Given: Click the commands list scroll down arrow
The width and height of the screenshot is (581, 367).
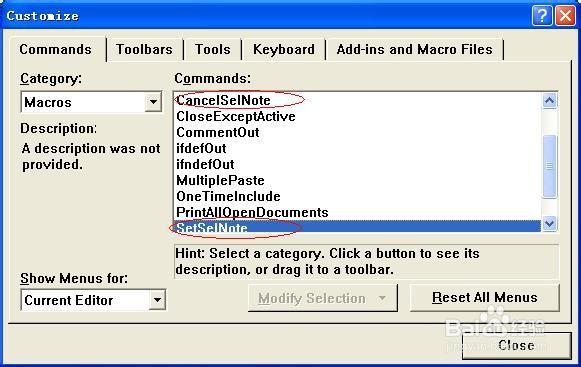Looking at the screenshot, I should [x=550, y=224].
